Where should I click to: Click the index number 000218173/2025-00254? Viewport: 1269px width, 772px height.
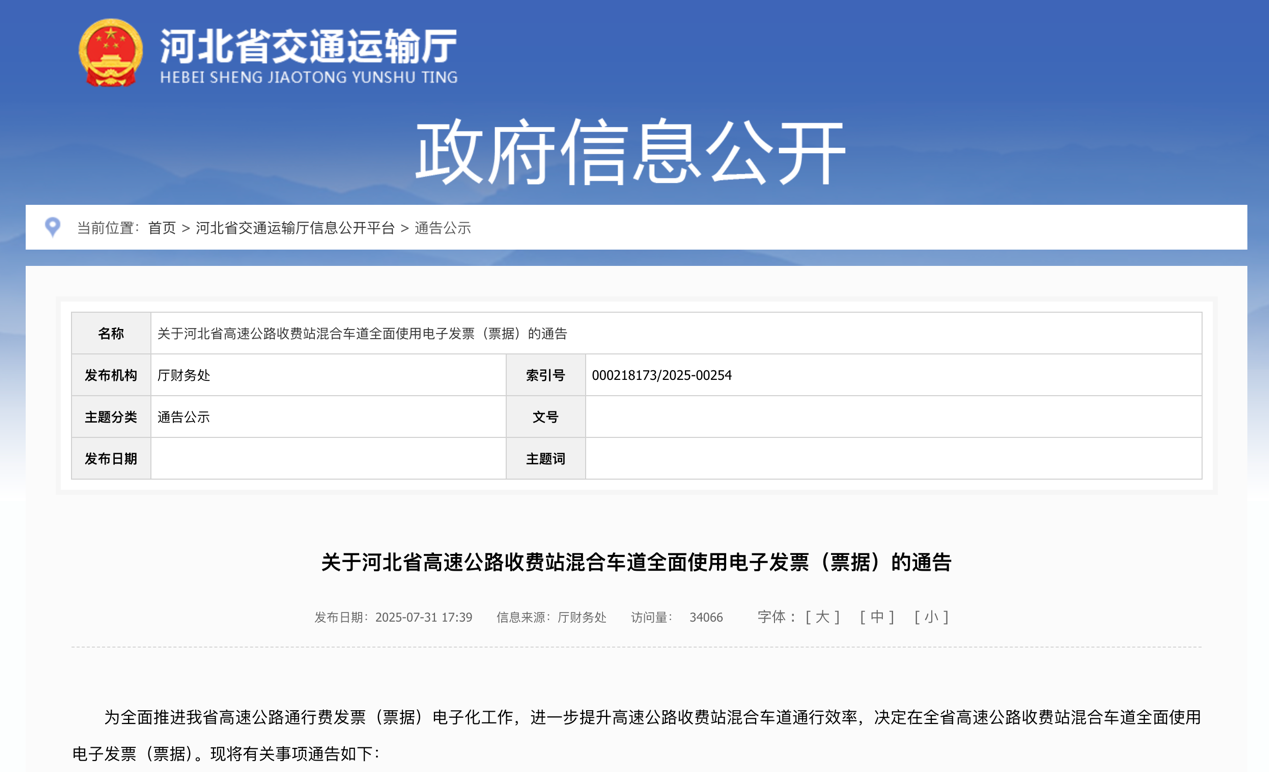[661, 375]
